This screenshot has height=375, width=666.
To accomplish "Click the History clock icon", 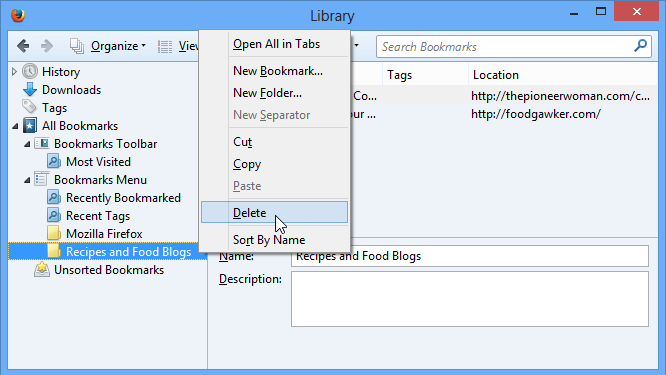I will tap(30, 71).
